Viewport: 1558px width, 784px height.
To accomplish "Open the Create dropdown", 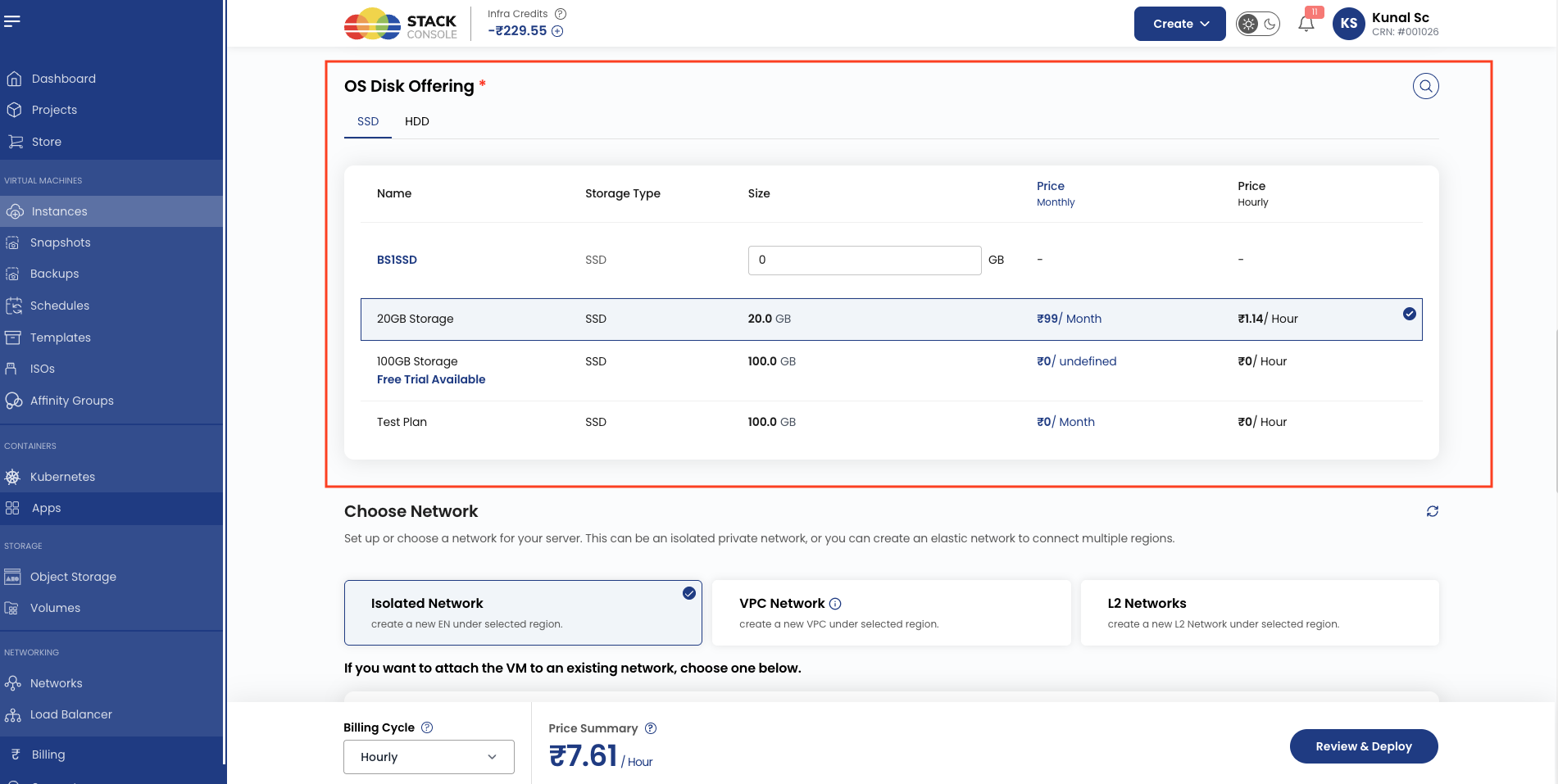I will 1179,24.
